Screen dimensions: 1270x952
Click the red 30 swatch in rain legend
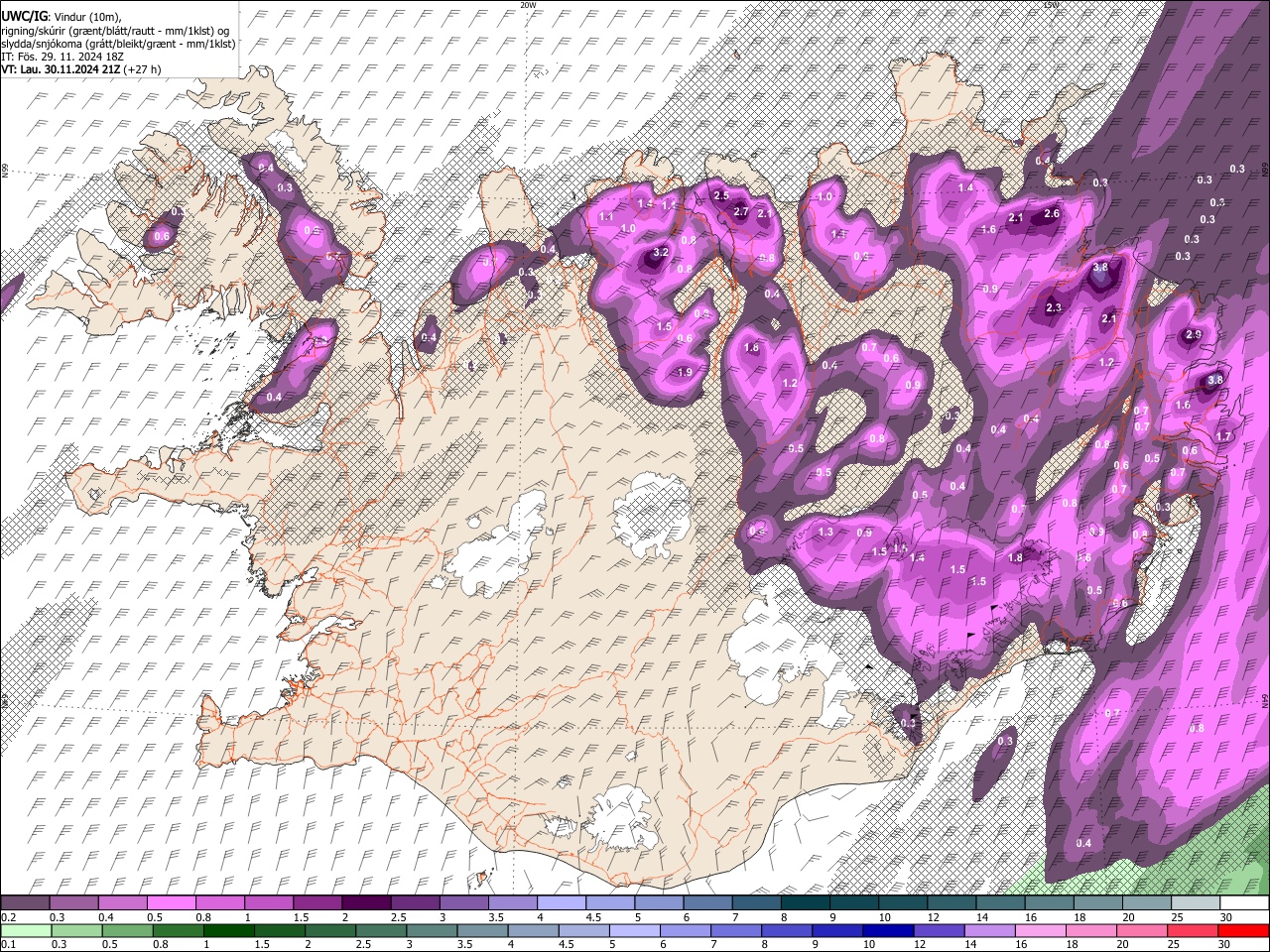1243,931
